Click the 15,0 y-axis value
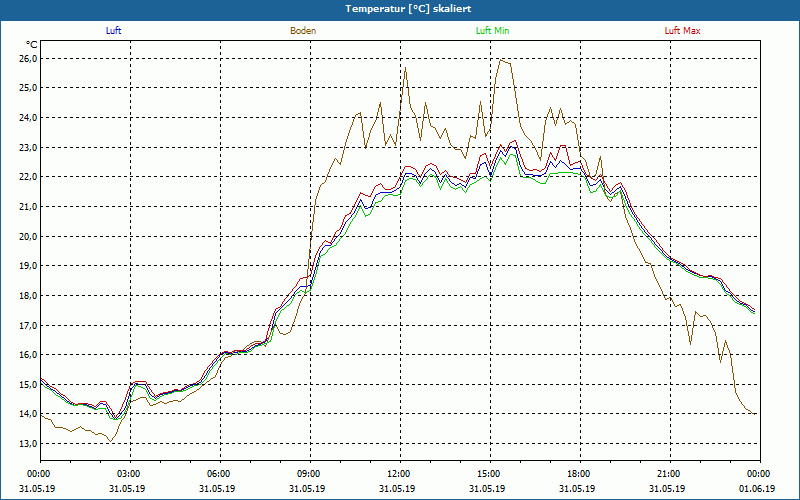The image size is (800, 500). click(28, 384)
